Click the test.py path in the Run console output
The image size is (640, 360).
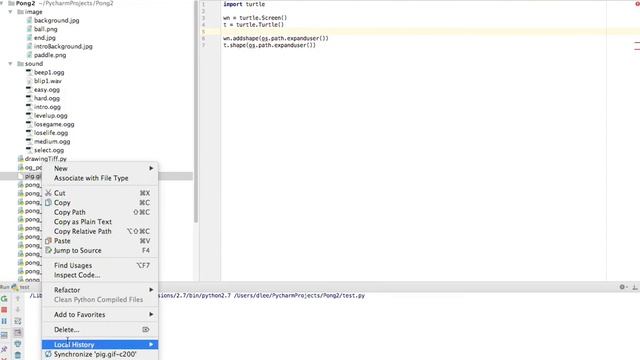(299, 296)
